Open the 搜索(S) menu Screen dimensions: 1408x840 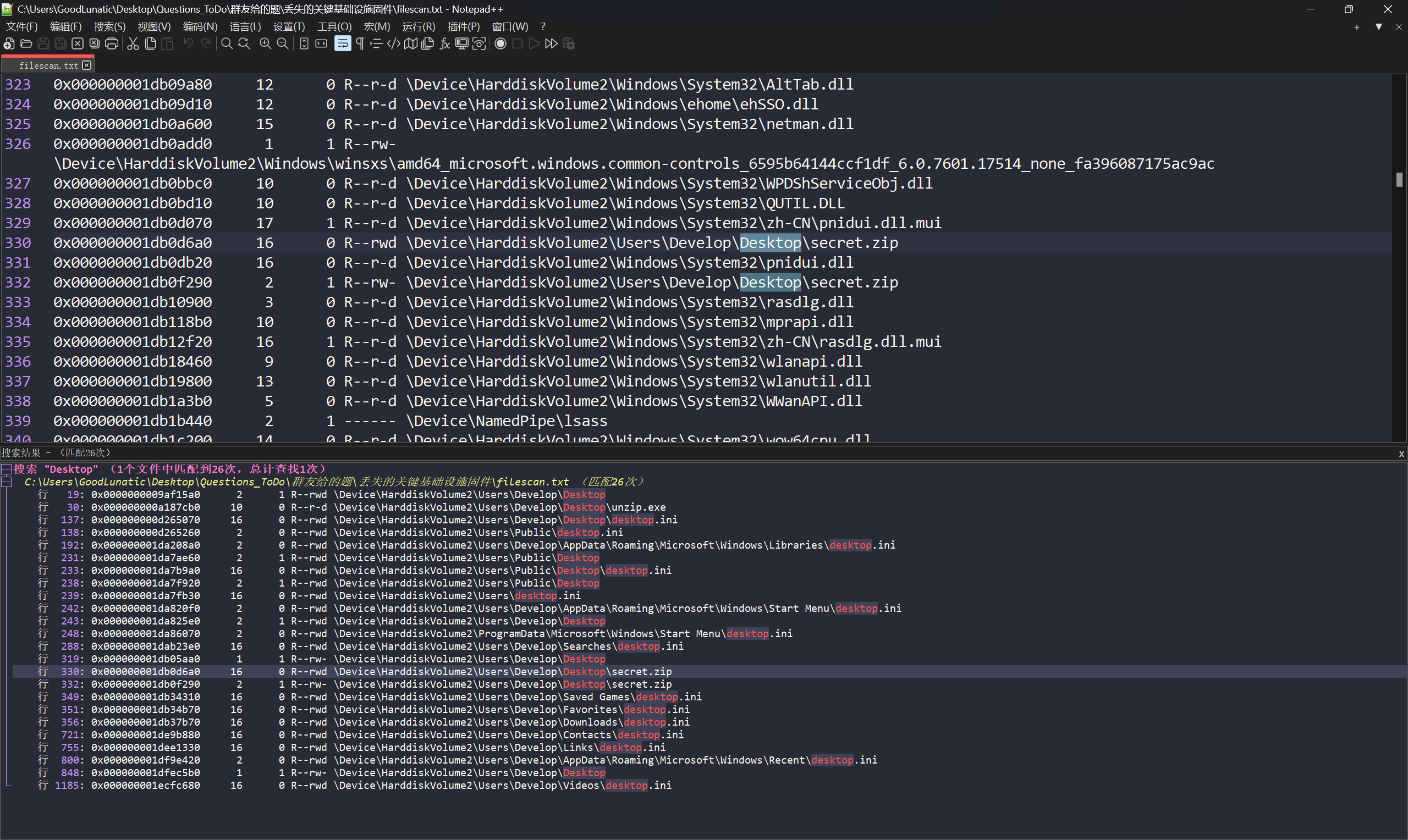coord(109,26)
